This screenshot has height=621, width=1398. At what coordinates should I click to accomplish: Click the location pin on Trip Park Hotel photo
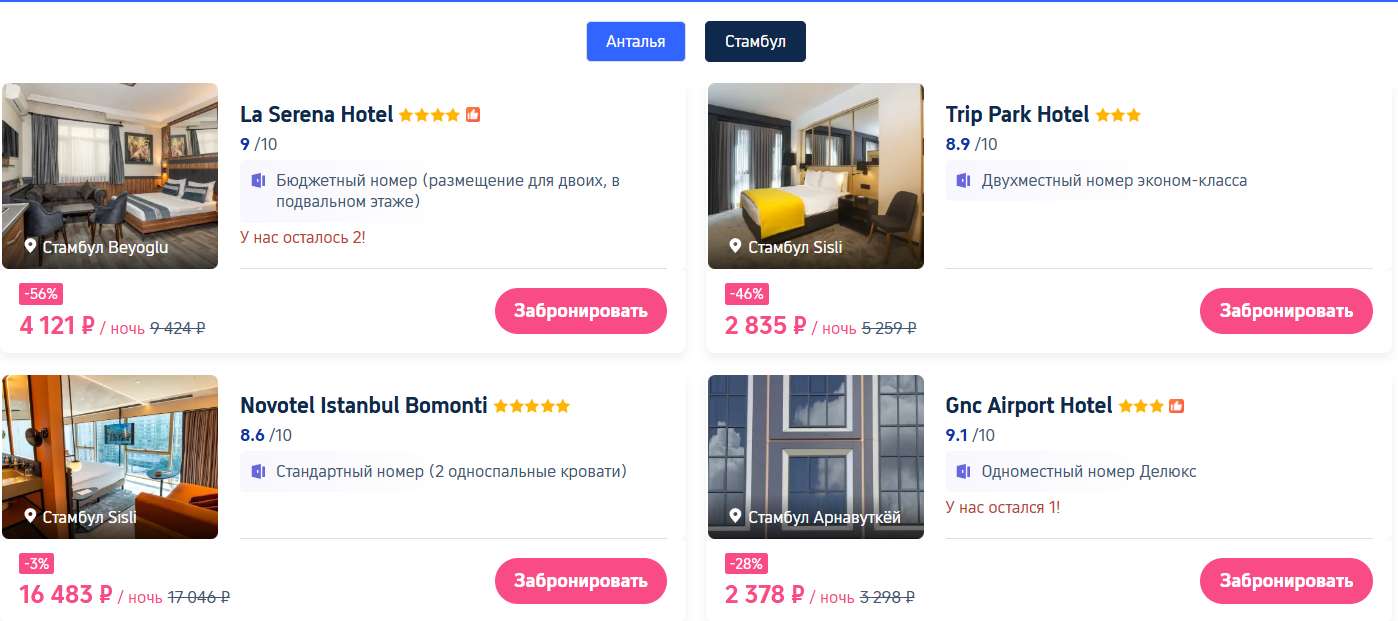click(736, 246)
